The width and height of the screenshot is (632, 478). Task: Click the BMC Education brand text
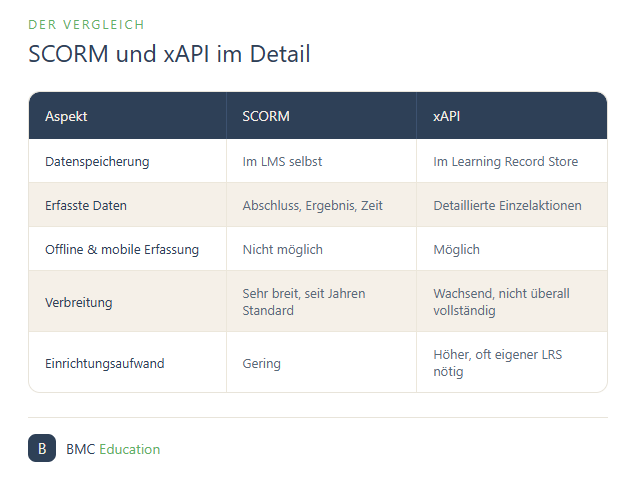(113, 449)
